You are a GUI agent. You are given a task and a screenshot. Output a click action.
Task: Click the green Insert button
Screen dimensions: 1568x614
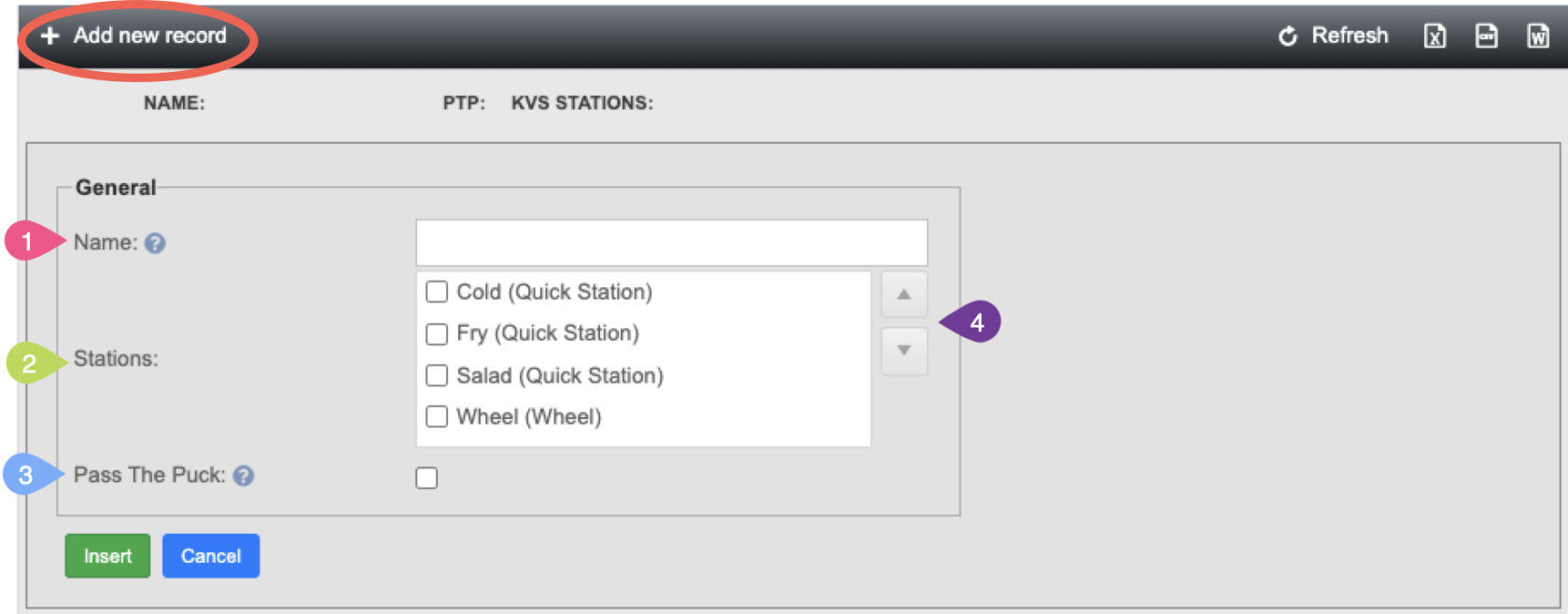107,556
